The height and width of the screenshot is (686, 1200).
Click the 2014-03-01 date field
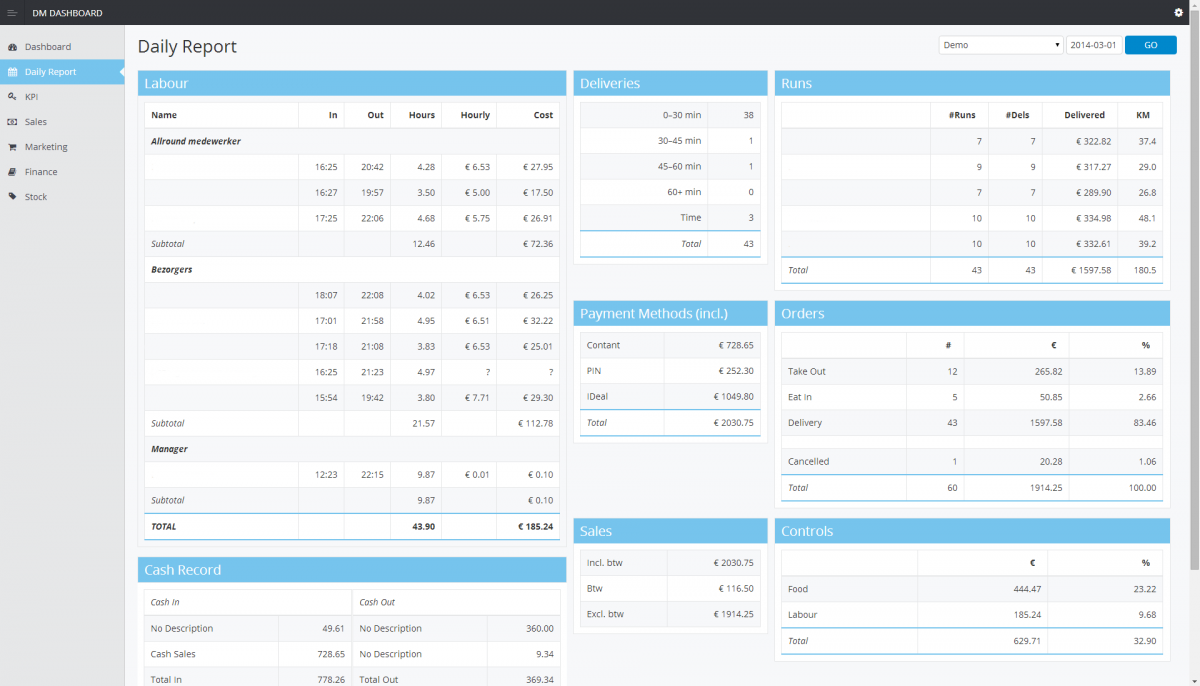click(1093, 45)
